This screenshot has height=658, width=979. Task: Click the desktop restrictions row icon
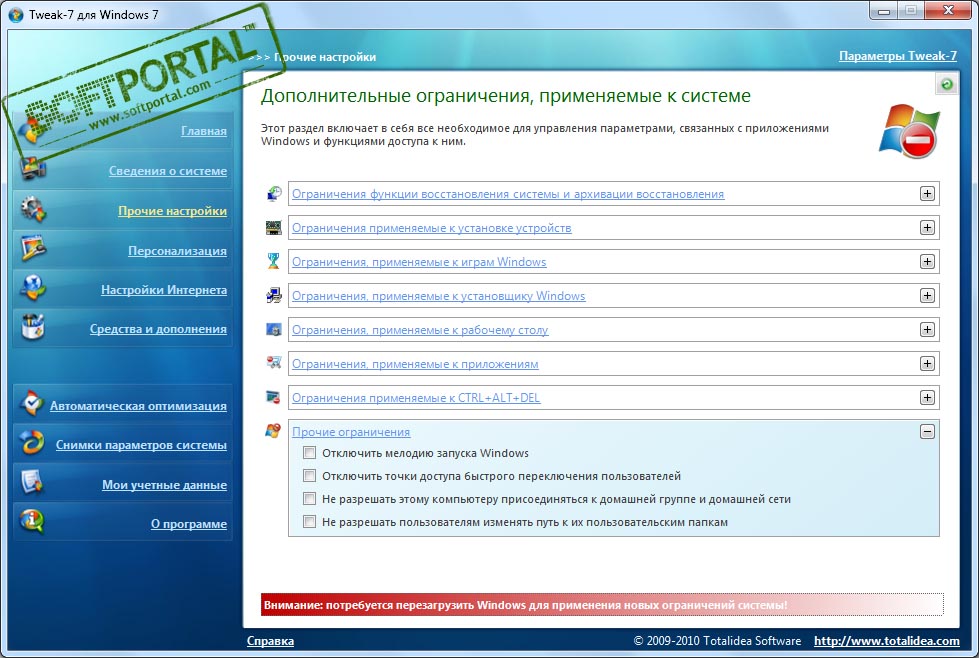[273, 330]
